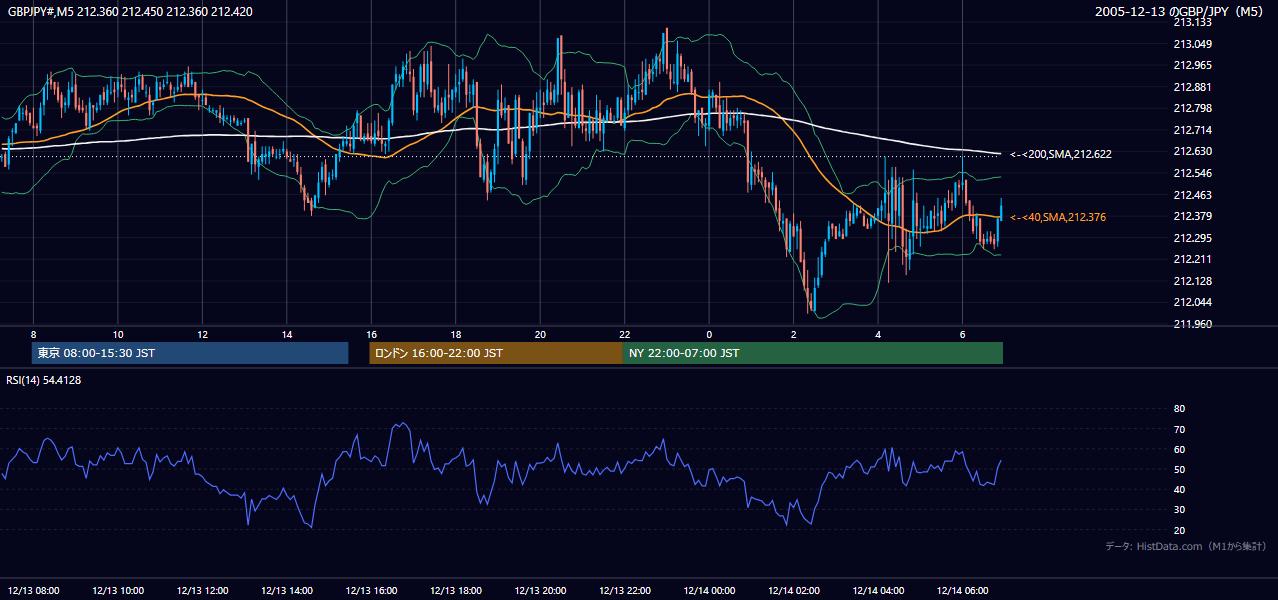Click the 12/14 06:00 time axis label
The height and width of the screenshot is (600, 1278).
[963, 591]
